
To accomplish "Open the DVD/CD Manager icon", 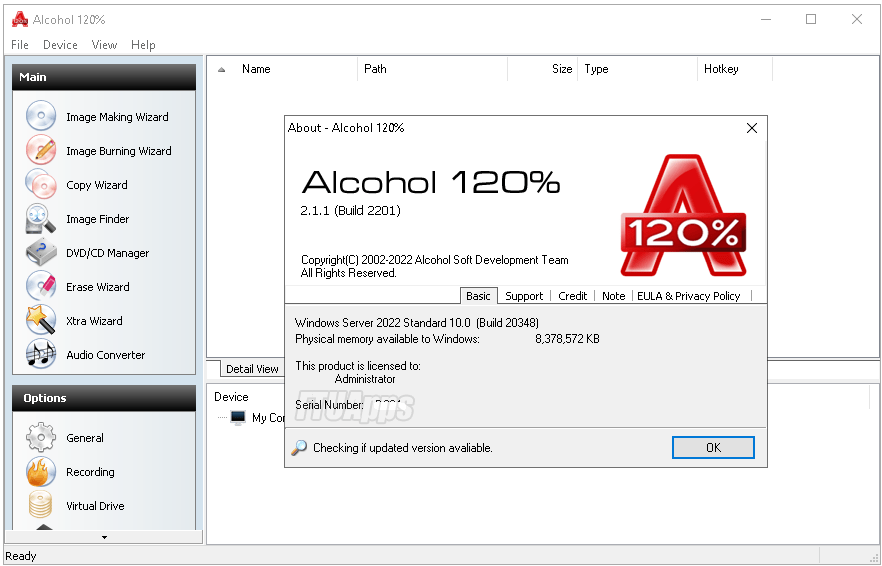I will coord(41,253).
